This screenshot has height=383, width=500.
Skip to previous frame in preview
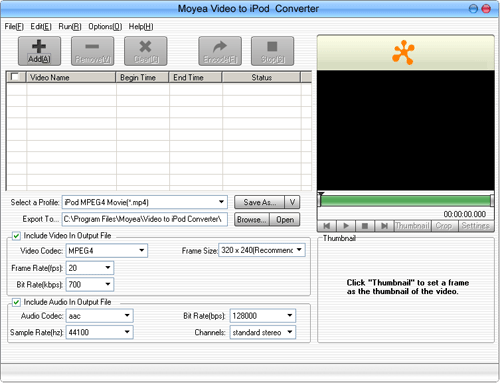[327, 226]
